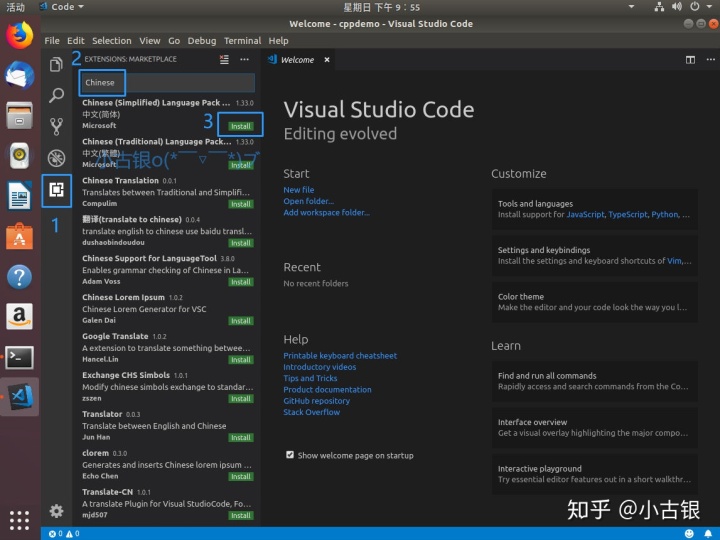Open the feedback smiley in status bar

(x=689, y=534)
